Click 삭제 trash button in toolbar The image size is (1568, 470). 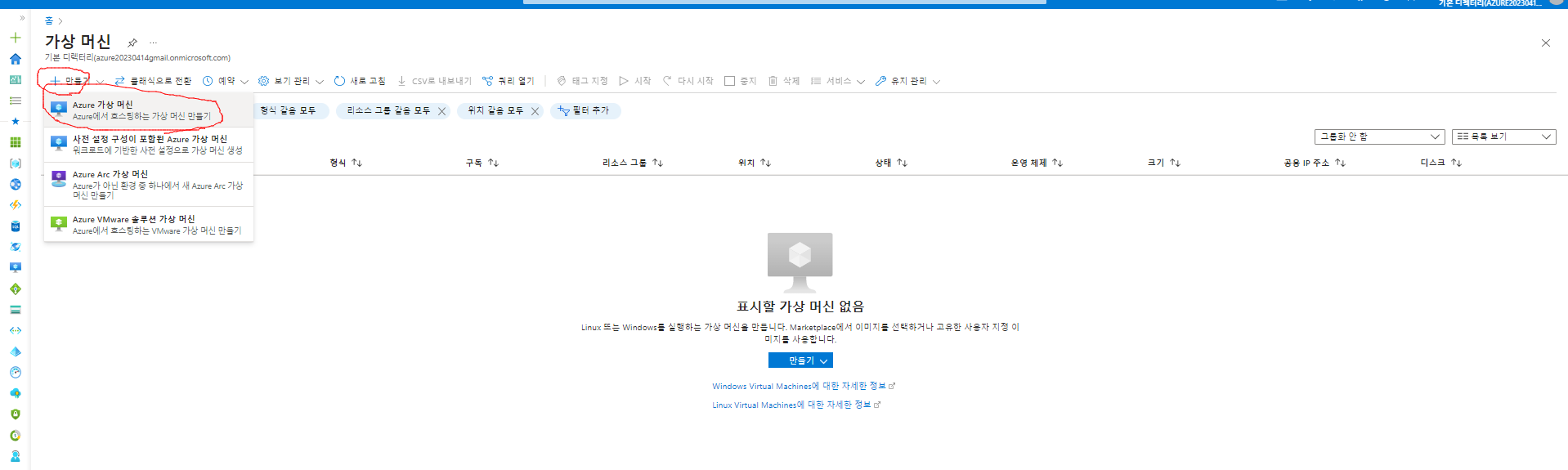tap(784, 81)
